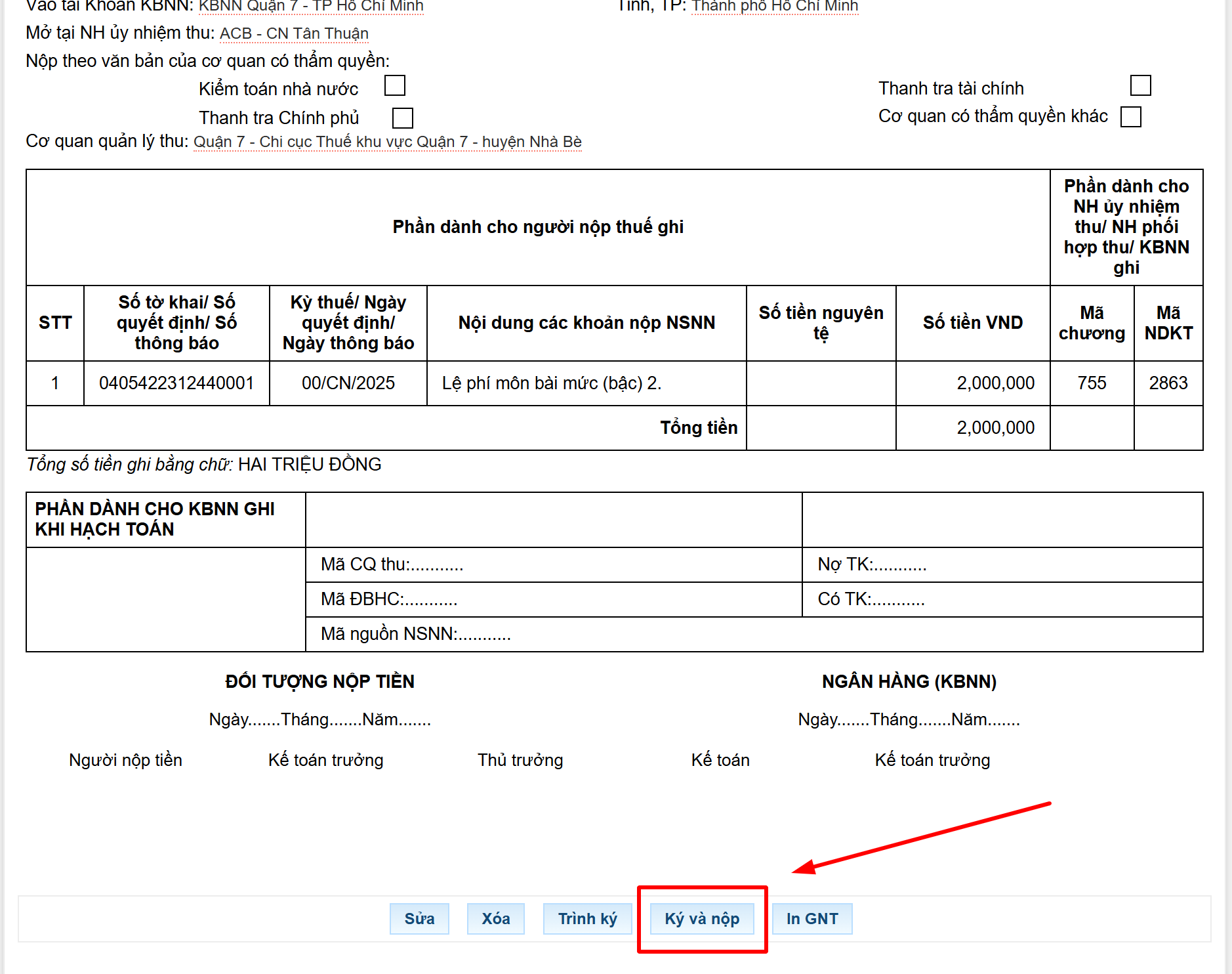Check the Thanh tra Chính phủ checkbox
Viewport: 1232px width, 974px height.
(402, 118)
